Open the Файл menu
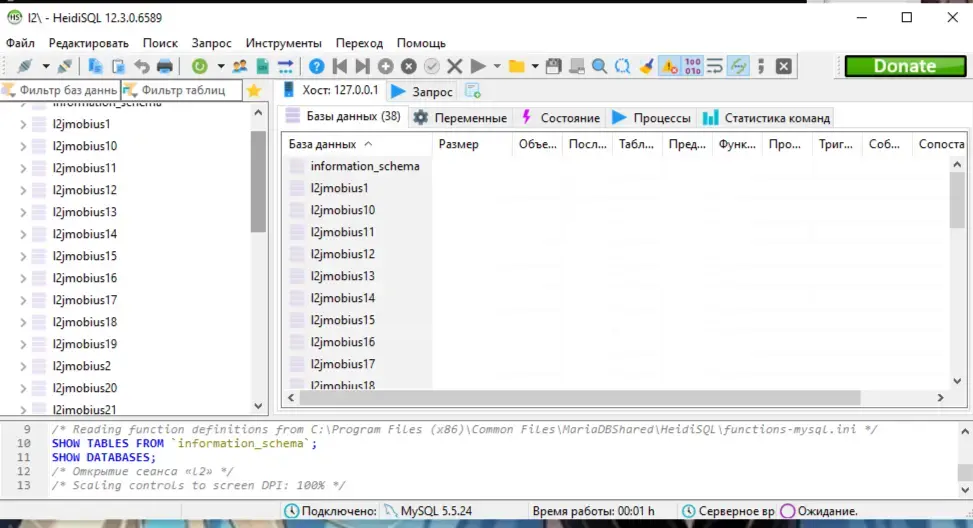The height and width of the screenshot is (528, 973). (20, 43)
